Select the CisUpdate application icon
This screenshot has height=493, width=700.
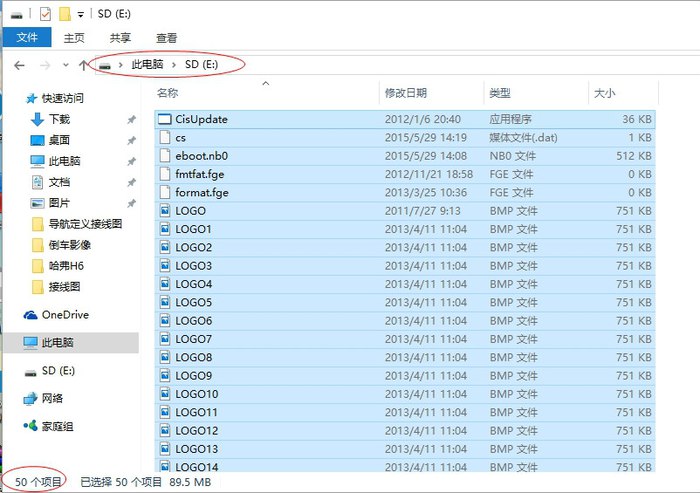click(165, 119)
